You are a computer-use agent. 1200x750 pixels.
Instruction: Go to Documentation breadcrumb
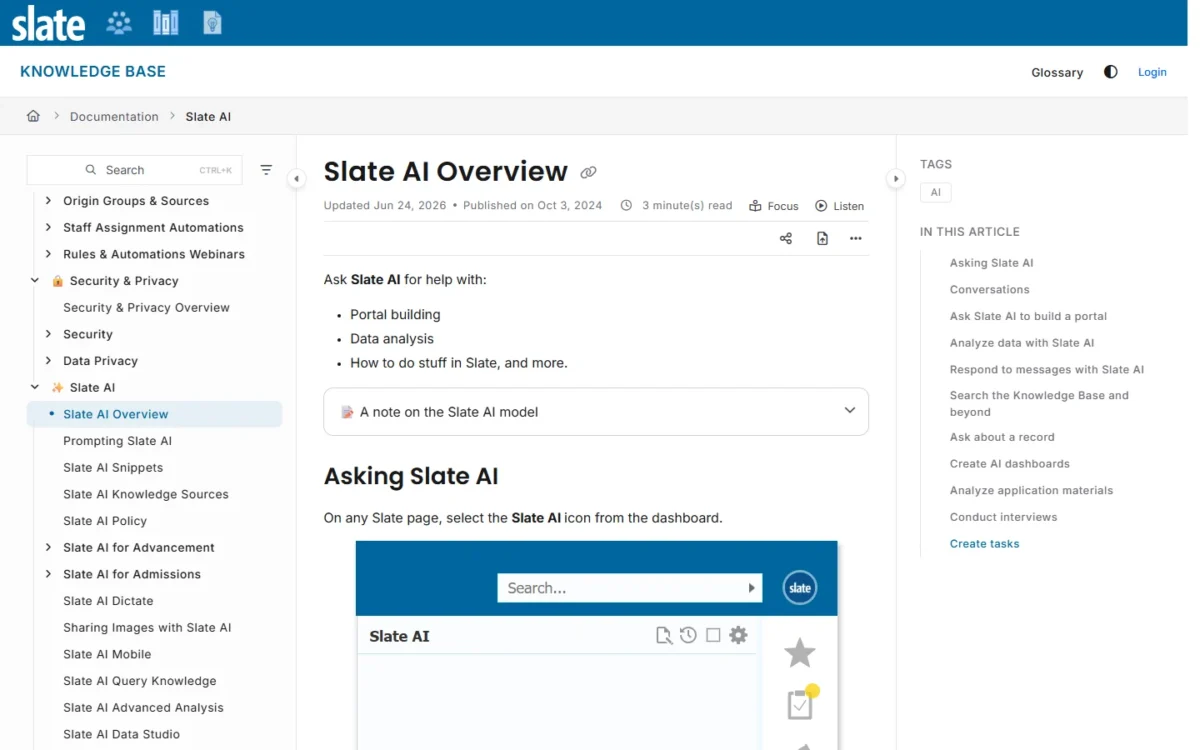[x=114, y=116]
